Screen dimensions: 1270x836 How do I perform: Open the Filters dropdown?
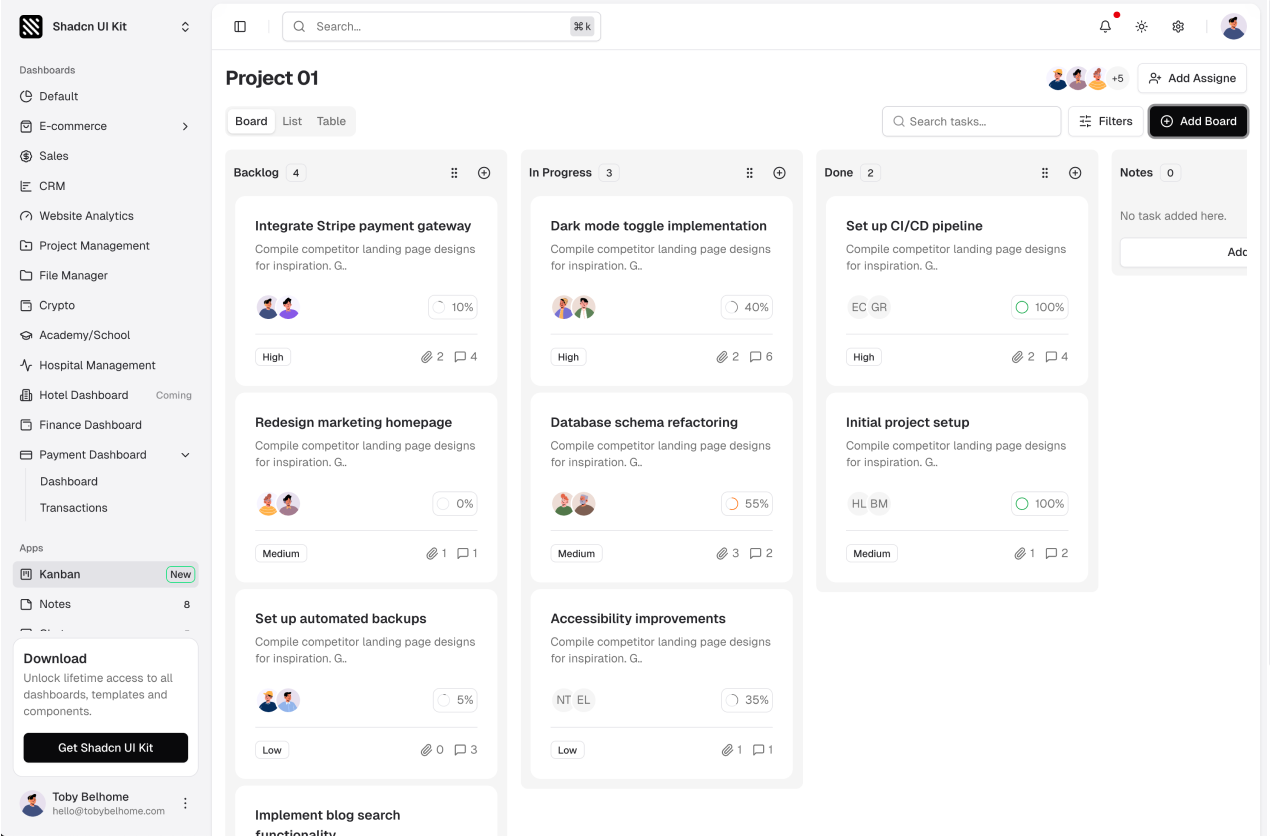(1106, 121)
